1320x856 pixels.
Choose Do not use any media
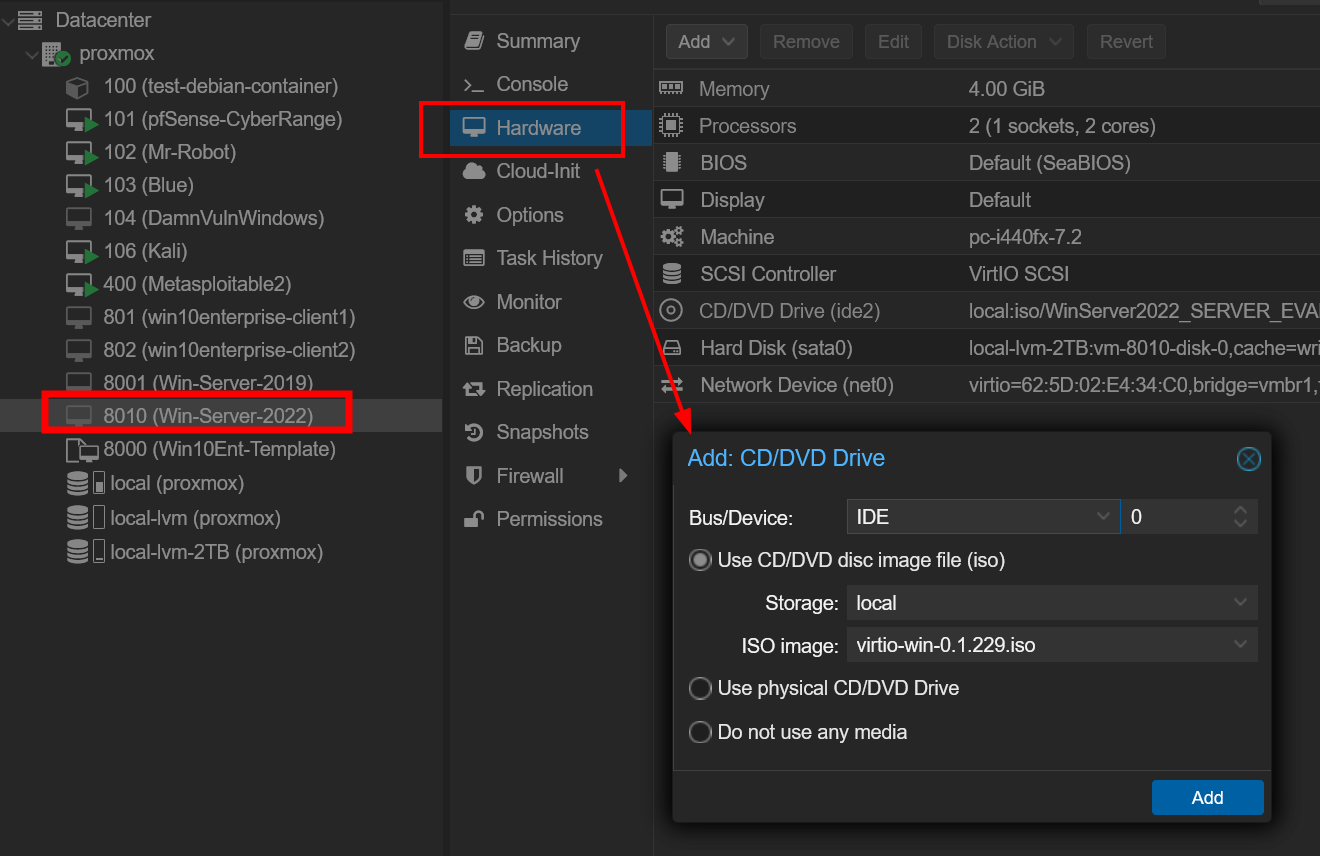tap(700, 733)
